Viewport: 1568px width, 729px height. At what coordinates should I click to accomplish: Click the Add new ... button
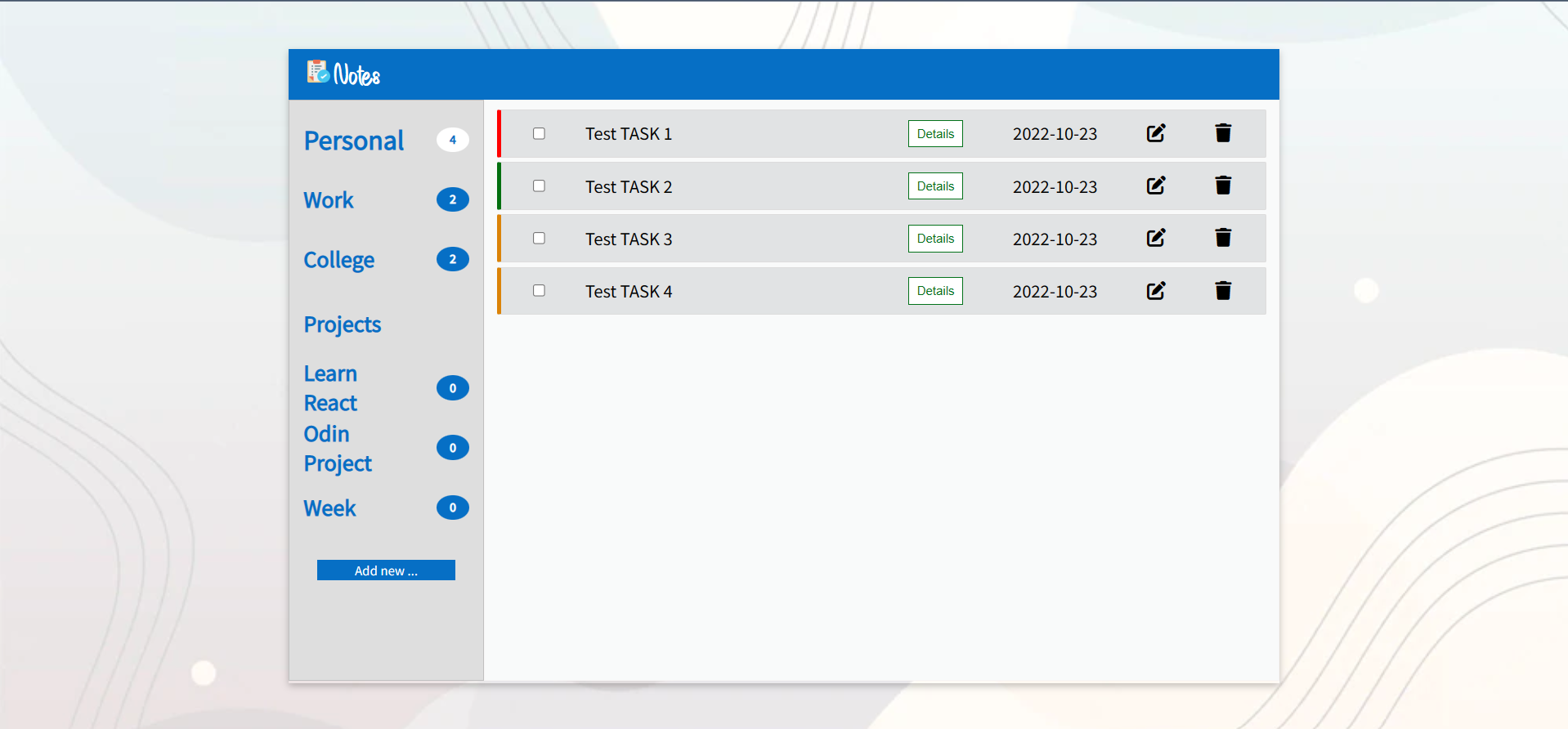[386, 570]
